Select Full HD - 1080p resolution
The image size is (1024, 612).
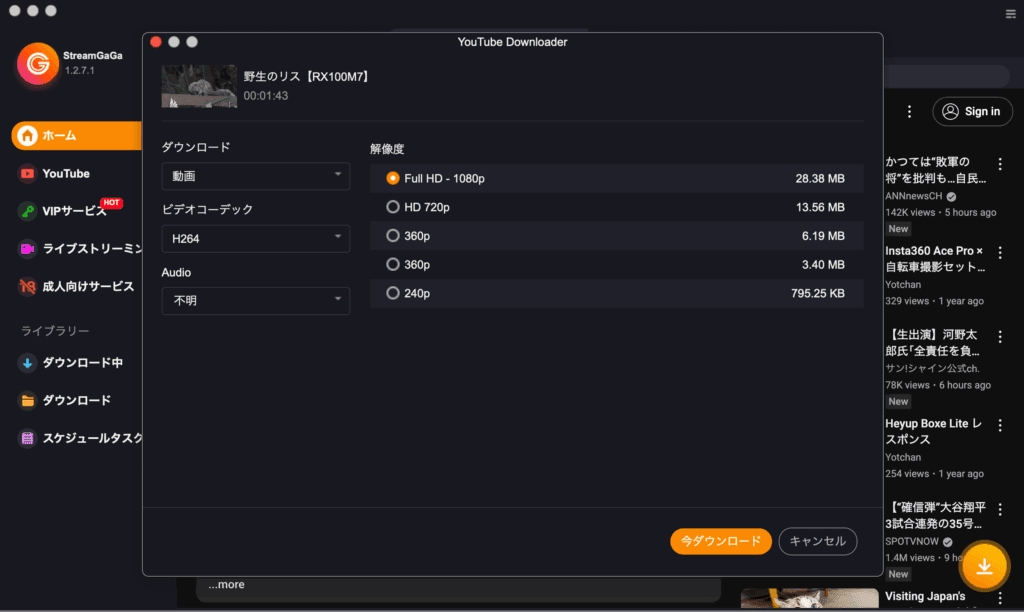click(616, 178)
